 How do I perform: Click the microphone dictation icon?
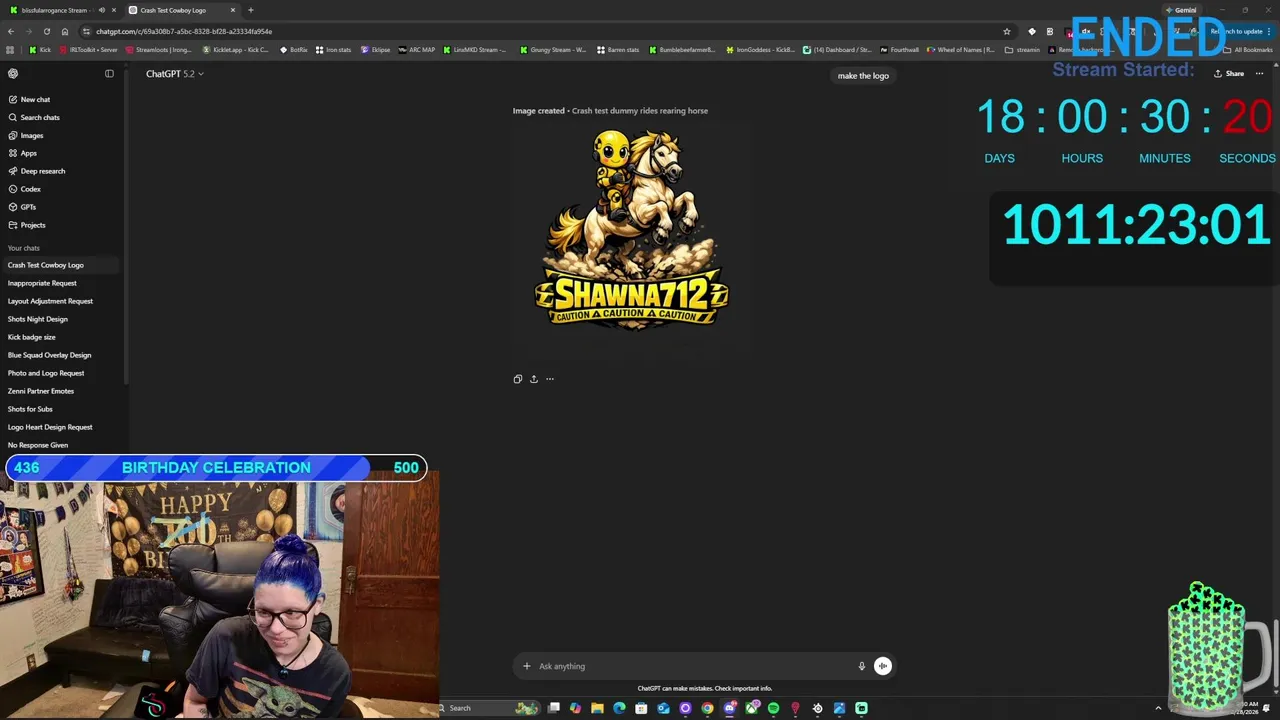861,666
